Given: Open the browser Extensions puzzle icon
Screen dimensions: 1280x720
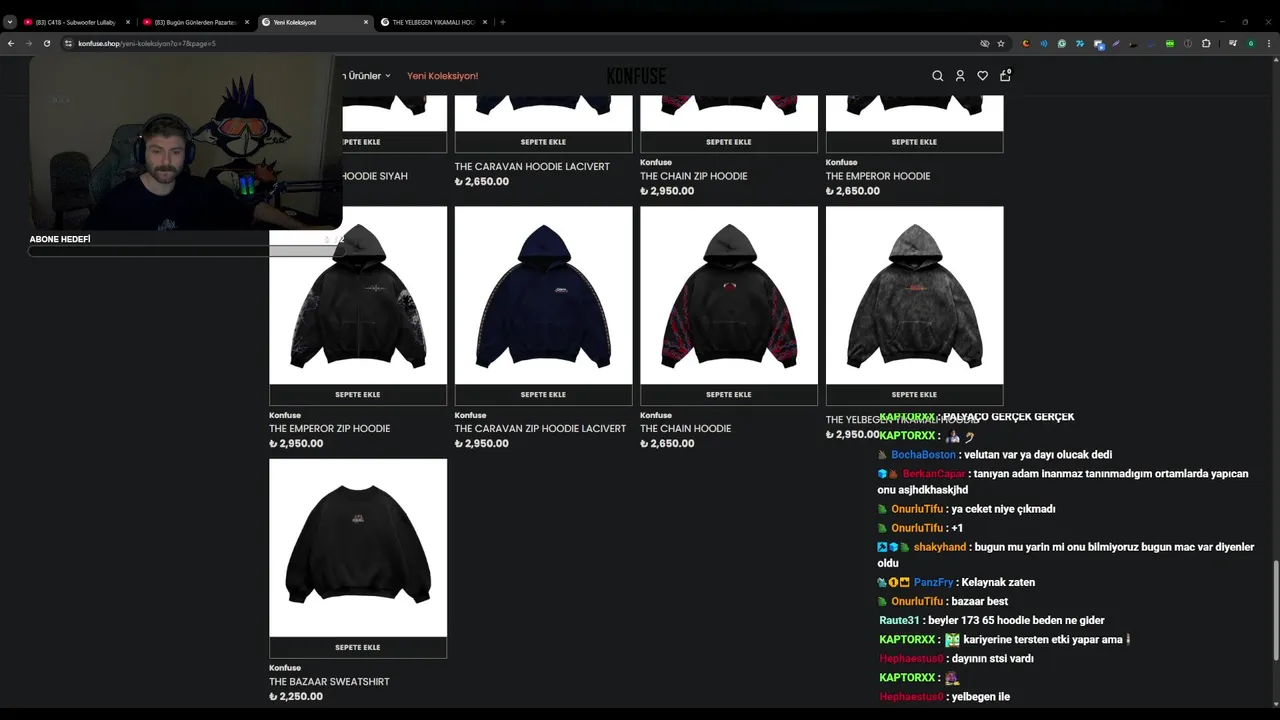Looking at the screenshot, I should pos(1206,43).
